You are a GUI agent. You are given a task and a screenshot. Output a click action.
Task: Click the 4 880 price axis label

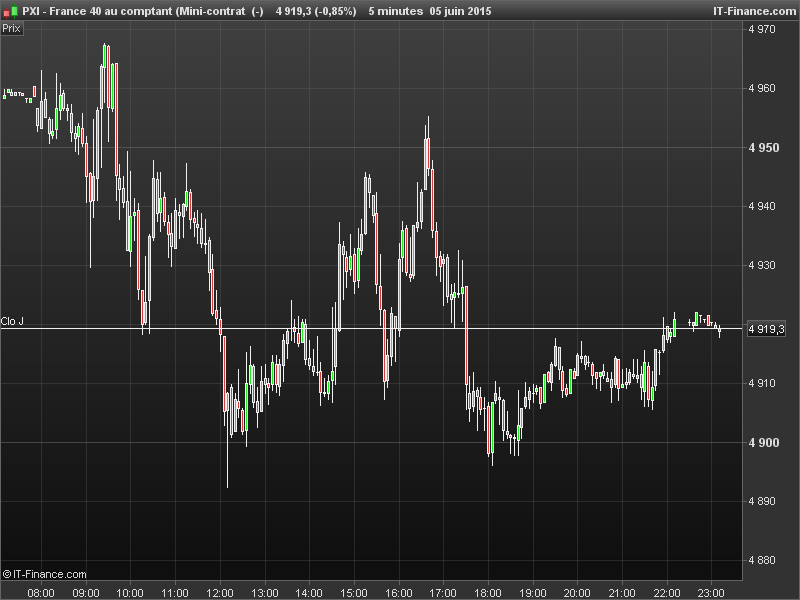point(762,560)
